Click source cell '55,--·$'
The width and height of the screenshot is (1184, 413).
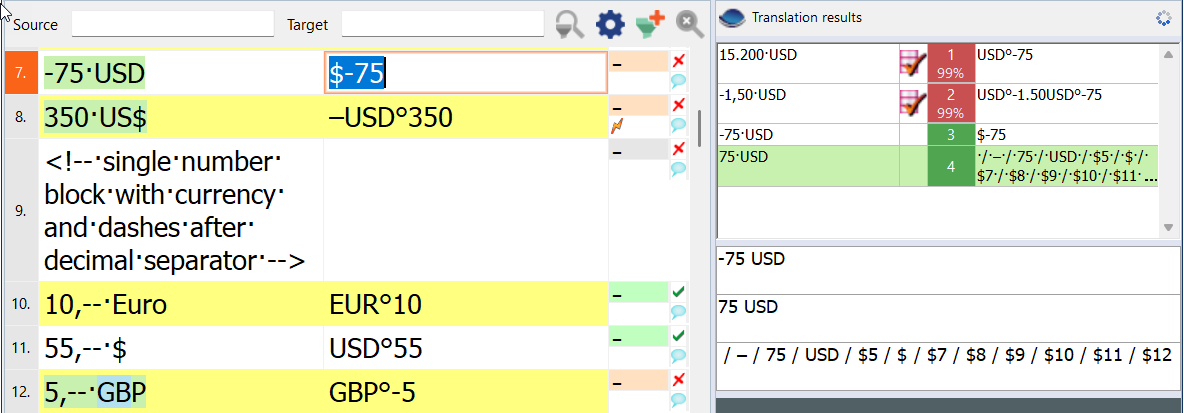tap(180, 348)
